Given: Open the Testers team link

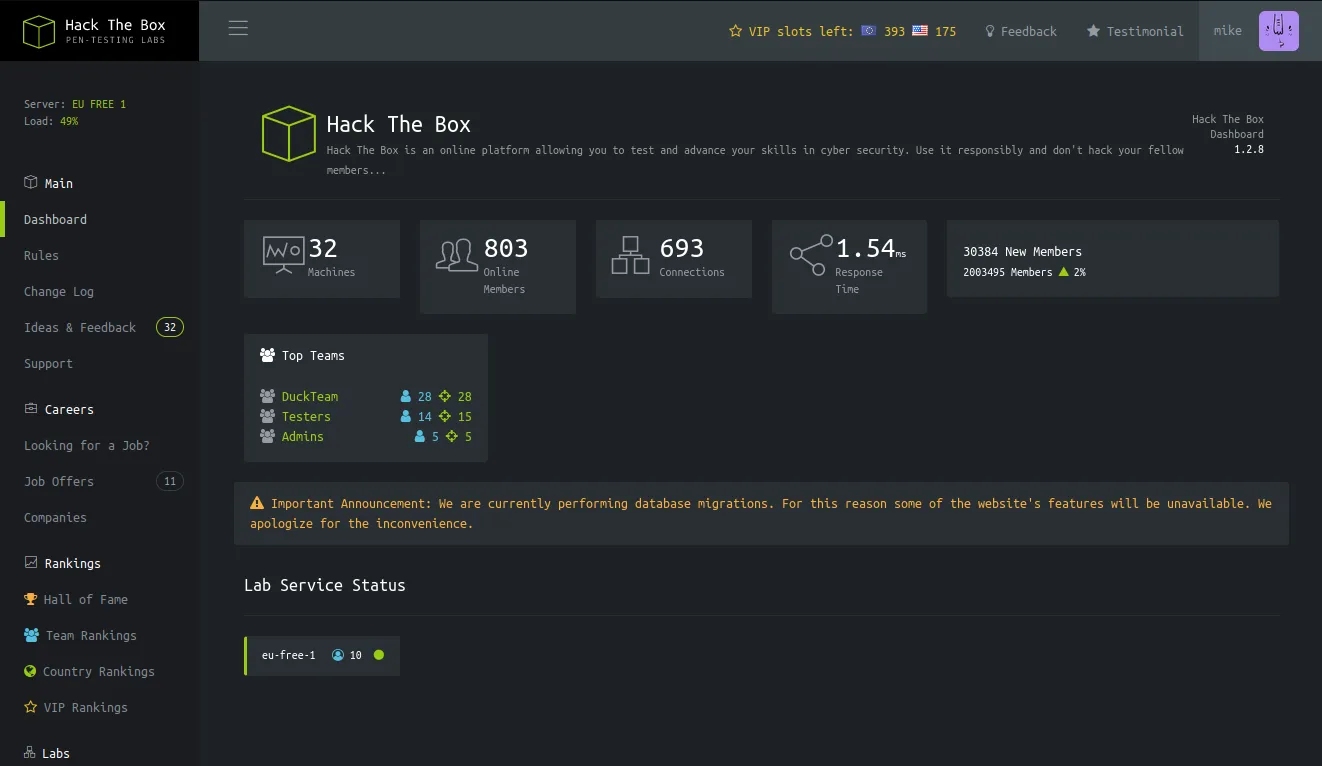Looking at the screenshot, I should pyautogui.click(x=306, y=417).
